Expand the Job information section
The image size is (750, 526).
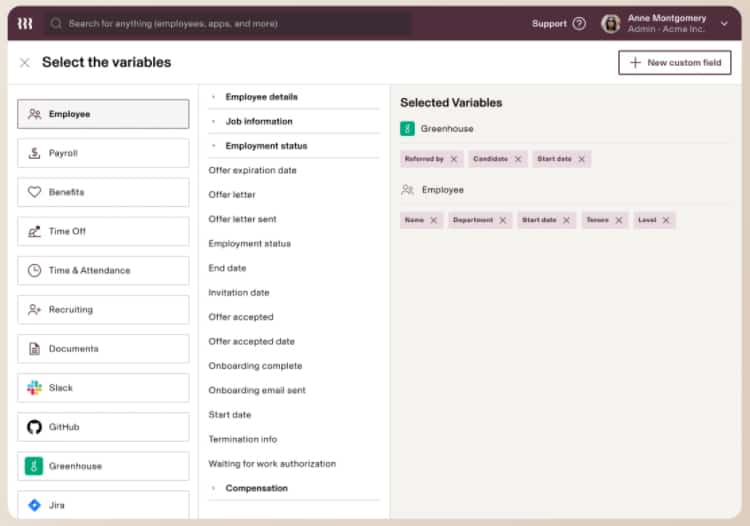click(294, 121)
